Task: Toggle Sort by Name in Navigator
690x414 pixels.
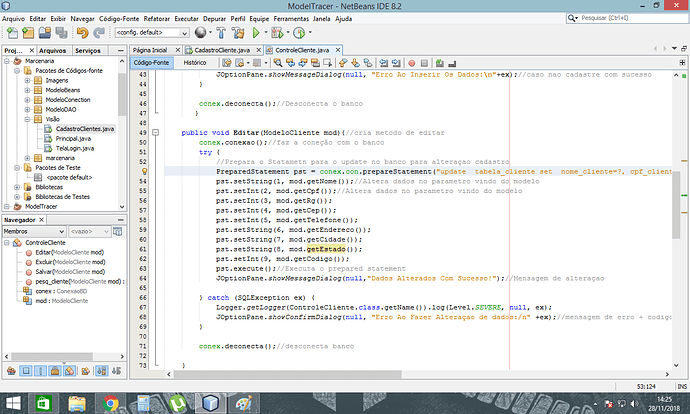Action: tap(102, 371)
